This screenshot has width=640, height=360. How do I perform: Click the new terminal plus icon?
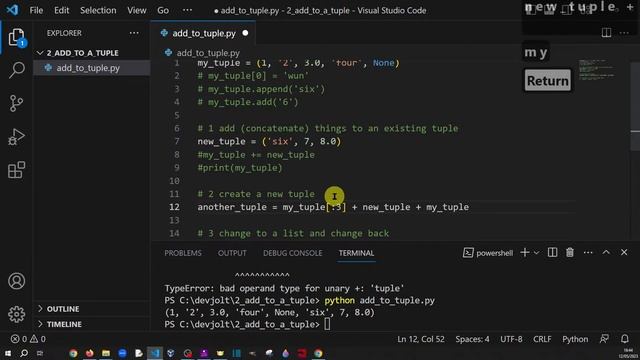click(525, 253)
